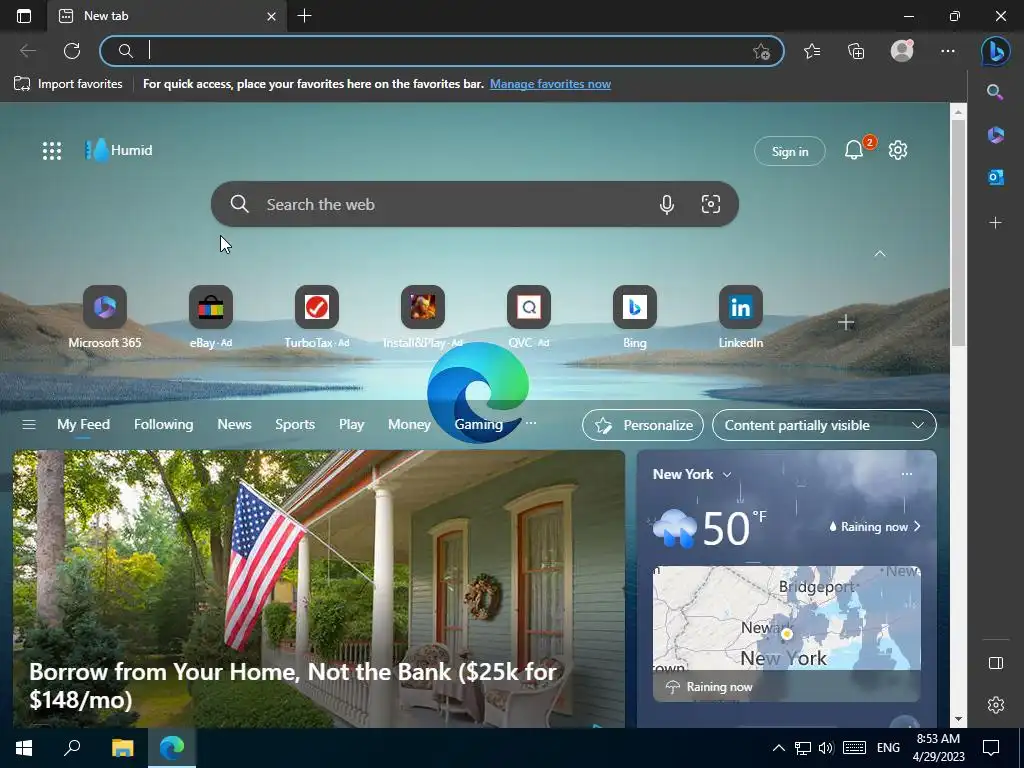
Task: Open the Windows notification center
Action: tap(991, 748)
